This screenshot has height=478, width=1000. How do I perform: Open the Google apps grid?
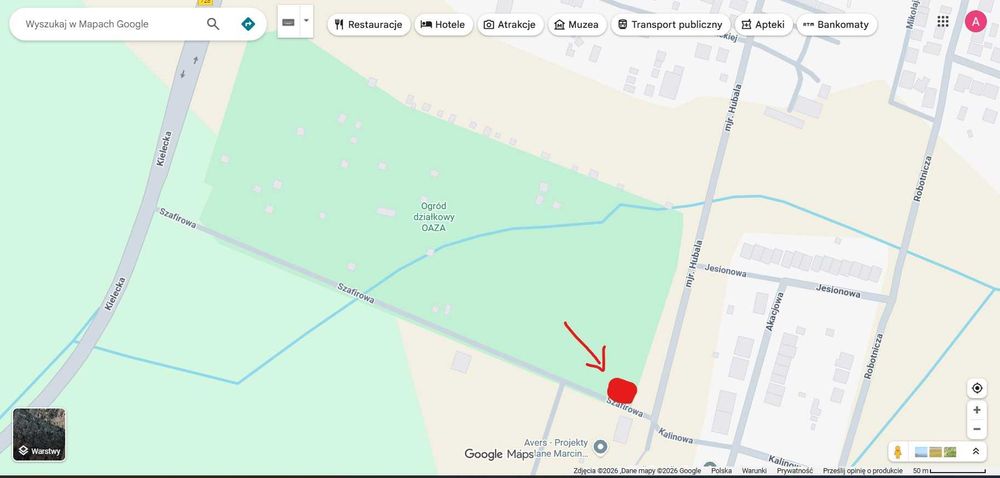pos(943,21)
